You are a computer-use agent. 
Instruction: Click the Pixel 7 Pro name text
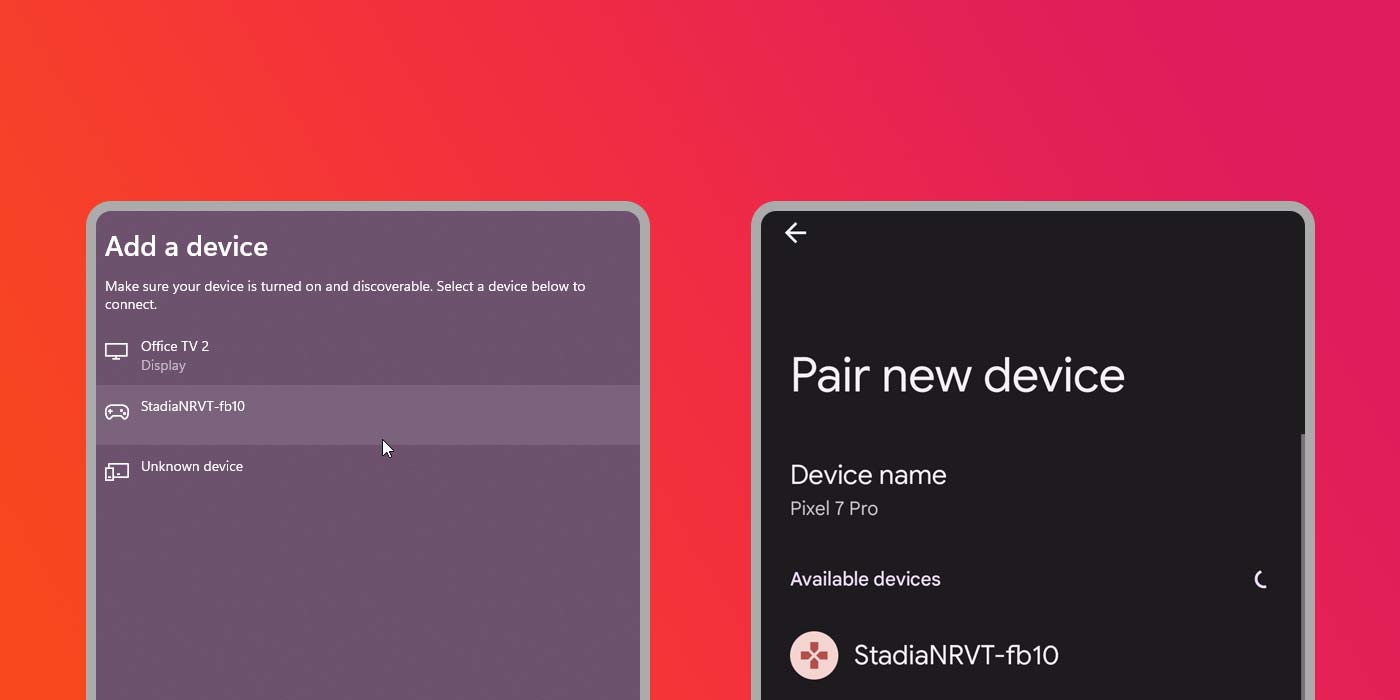(x=834, y=508)
